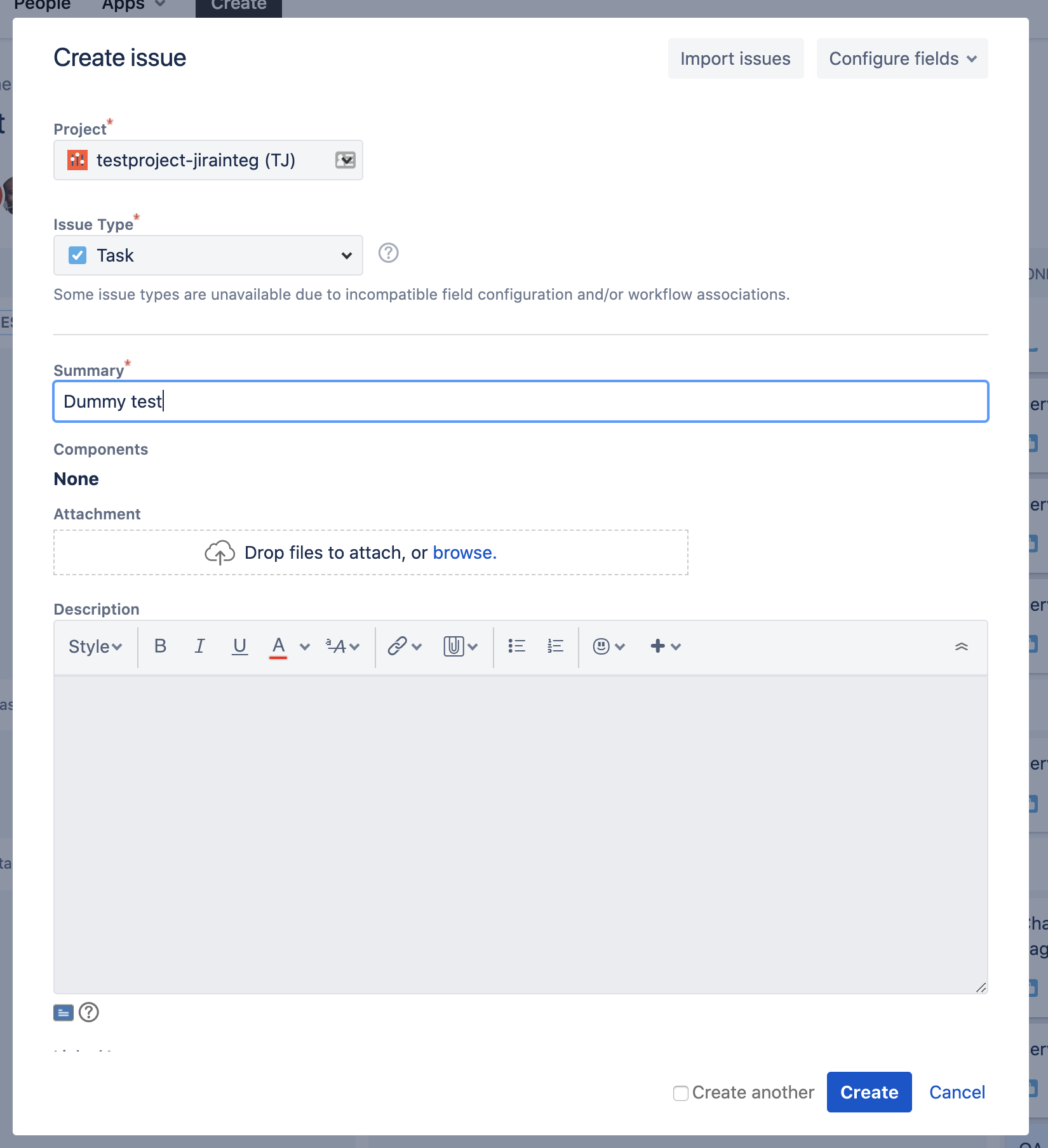Open Issue Type help via question mark icon
Viewport: 1048px width, 1148px height.
(x=388, y=253)
